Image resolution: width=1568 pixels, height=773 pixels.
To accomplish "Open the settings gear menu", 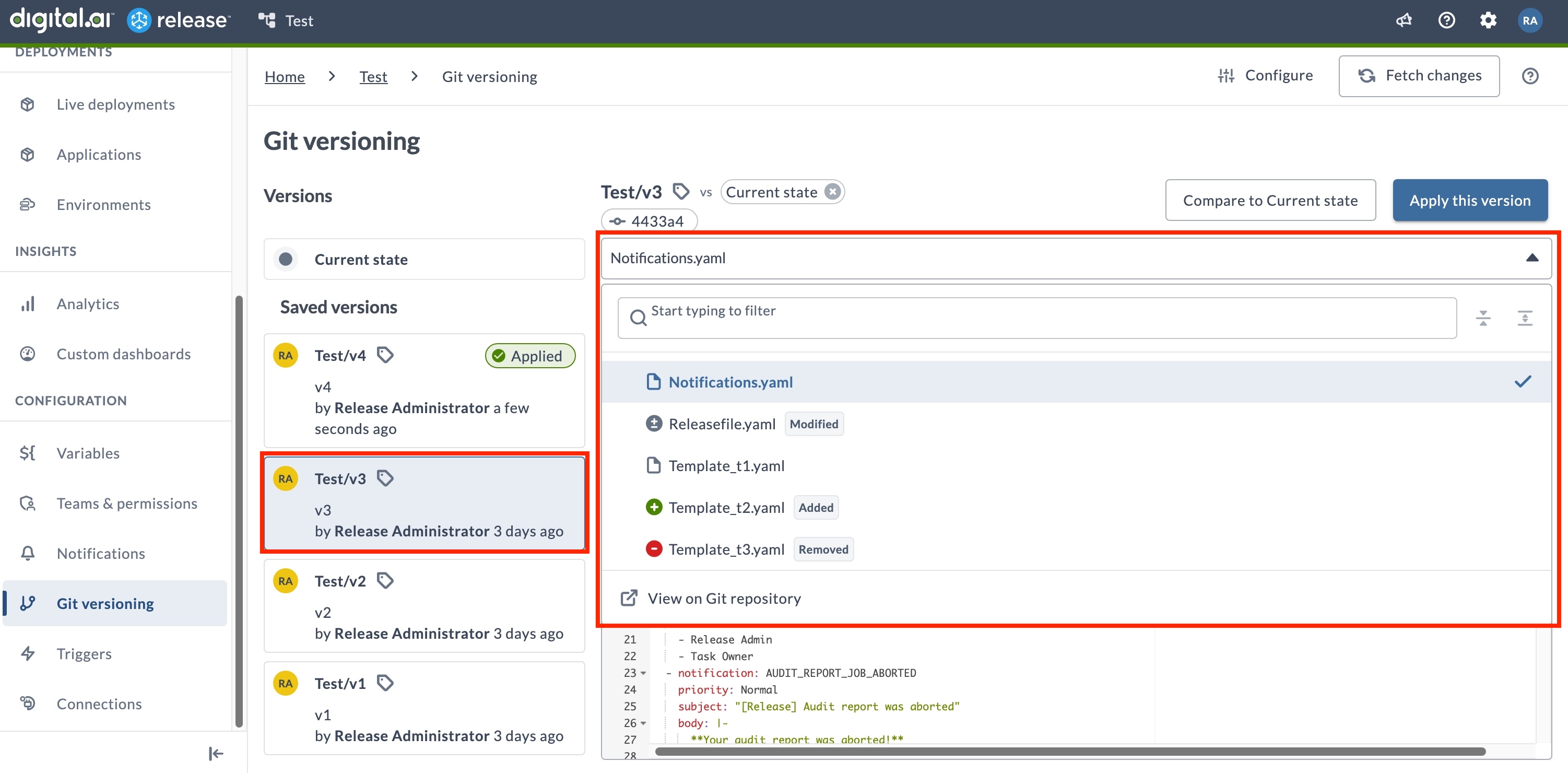I will (x=1488, y=21).
